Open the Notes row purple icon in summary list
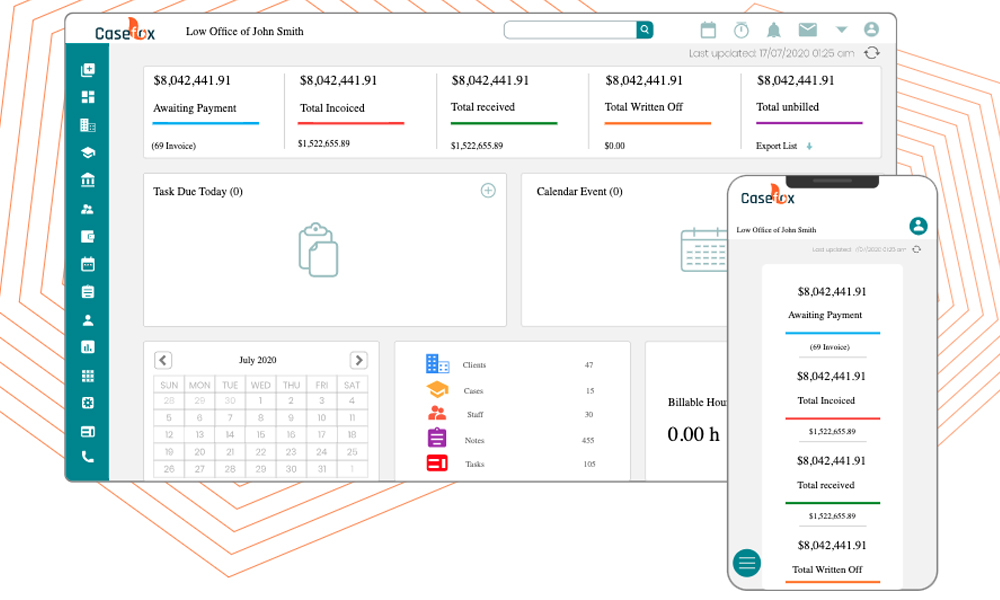This screenshot has width=1000, height=600. (x=437, y=438)
